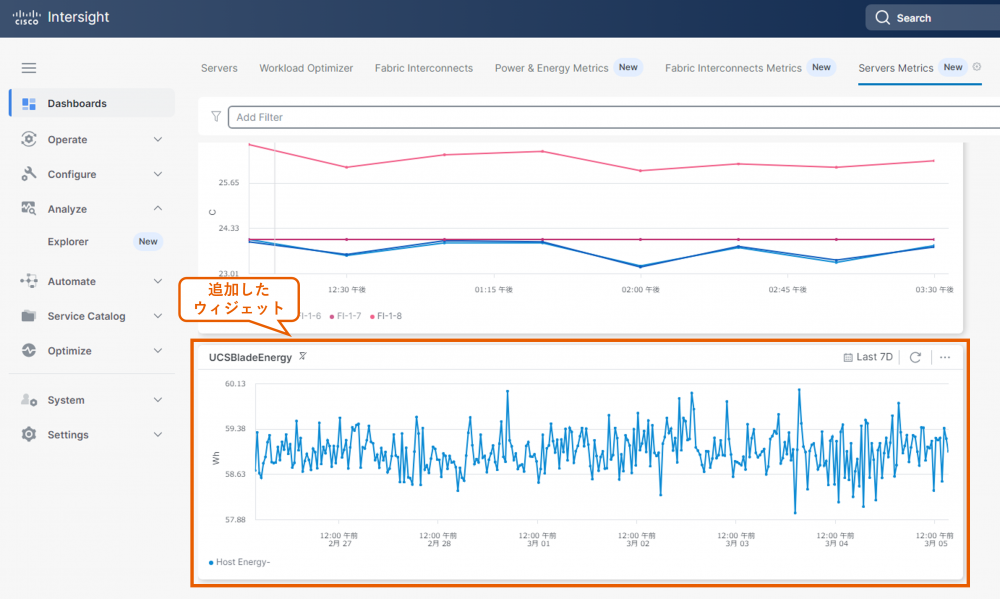Open Dashboards in the sidebar
This screenshot has height=599, width=1000.
92,103
